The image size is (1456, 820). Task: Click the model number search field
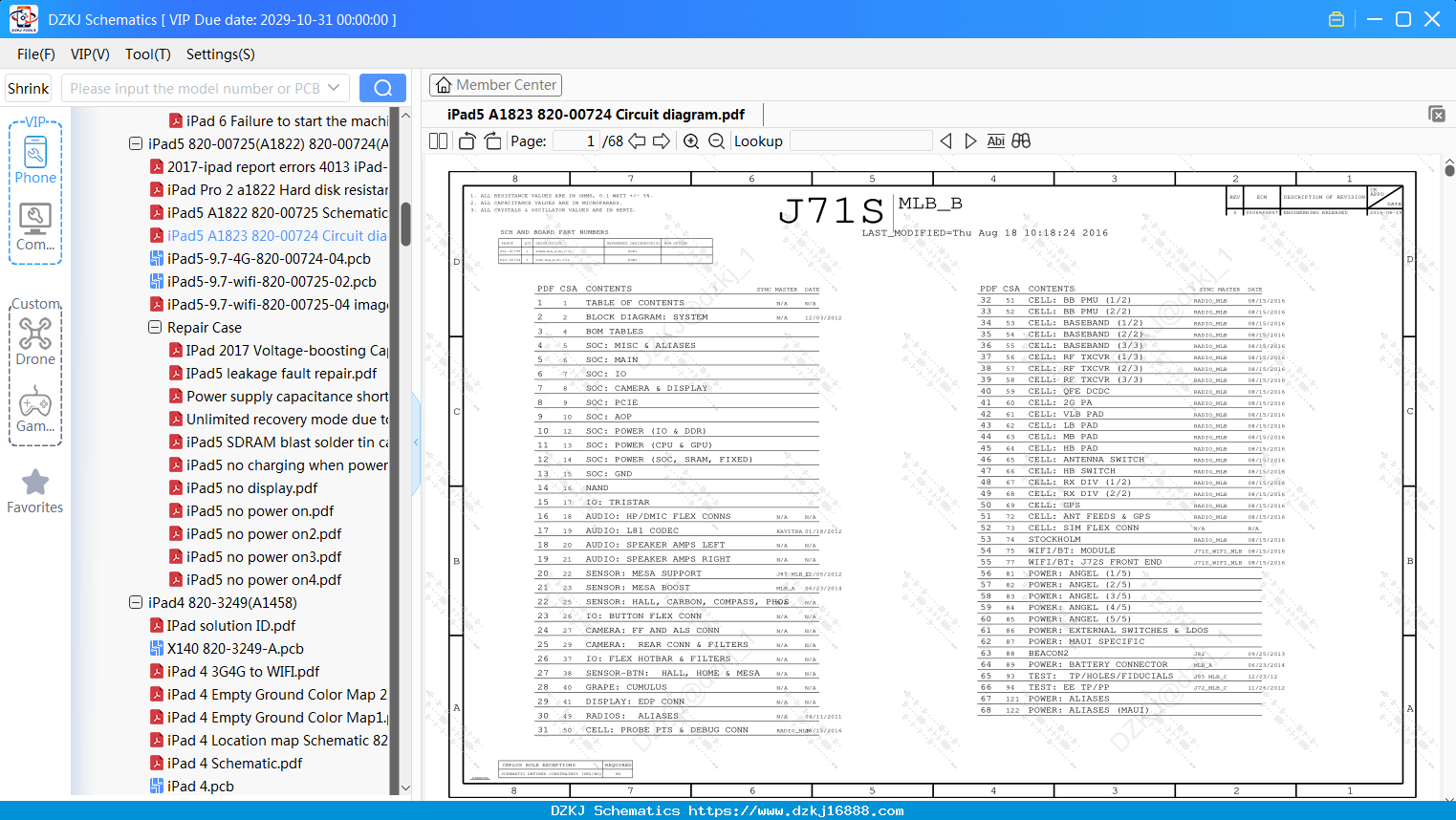click(x=195, y=88)
